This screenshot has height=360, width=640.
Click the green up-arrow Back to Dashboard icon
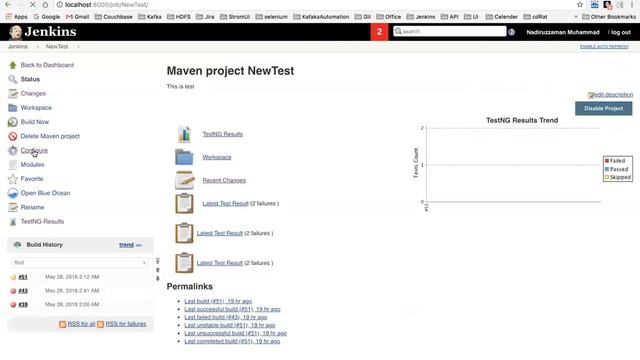point(13,65)
